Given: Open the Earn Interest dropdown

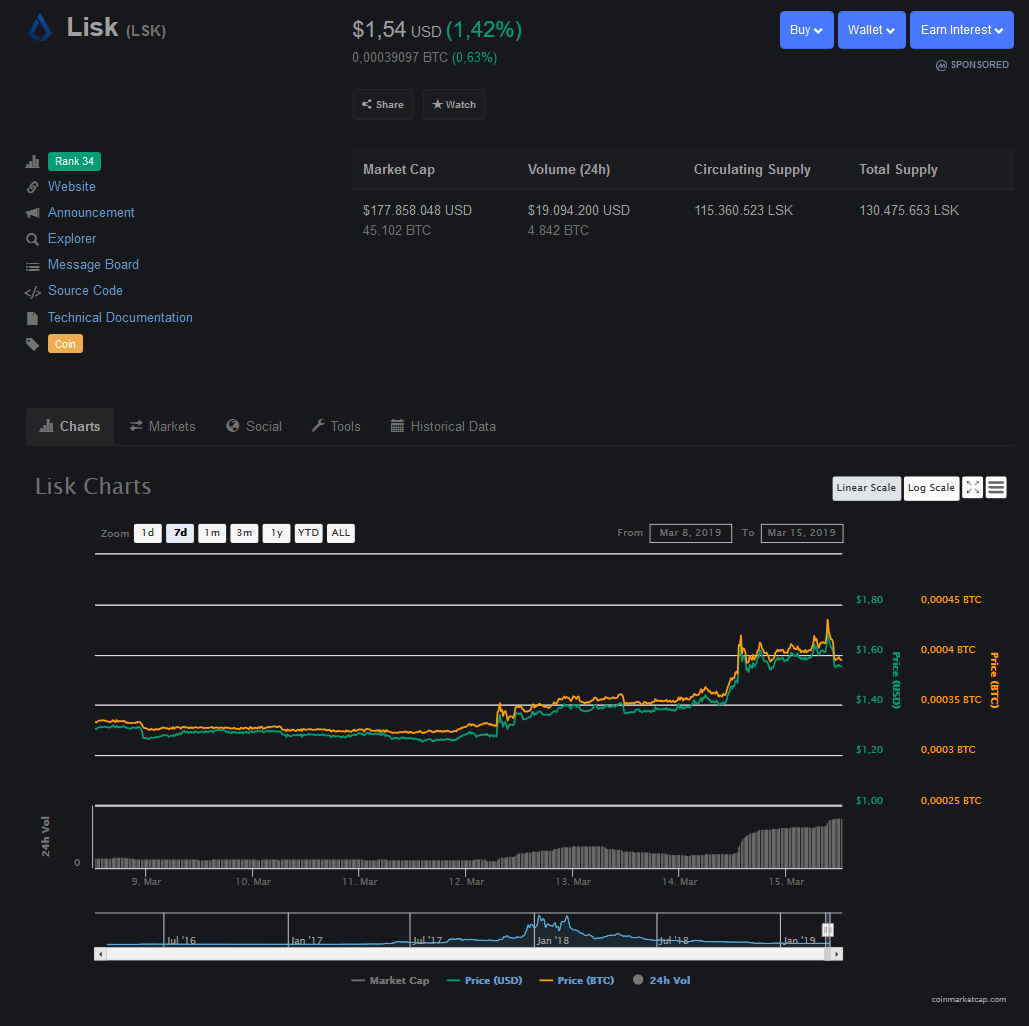Looking at the screenshot, I should [961, 30].
